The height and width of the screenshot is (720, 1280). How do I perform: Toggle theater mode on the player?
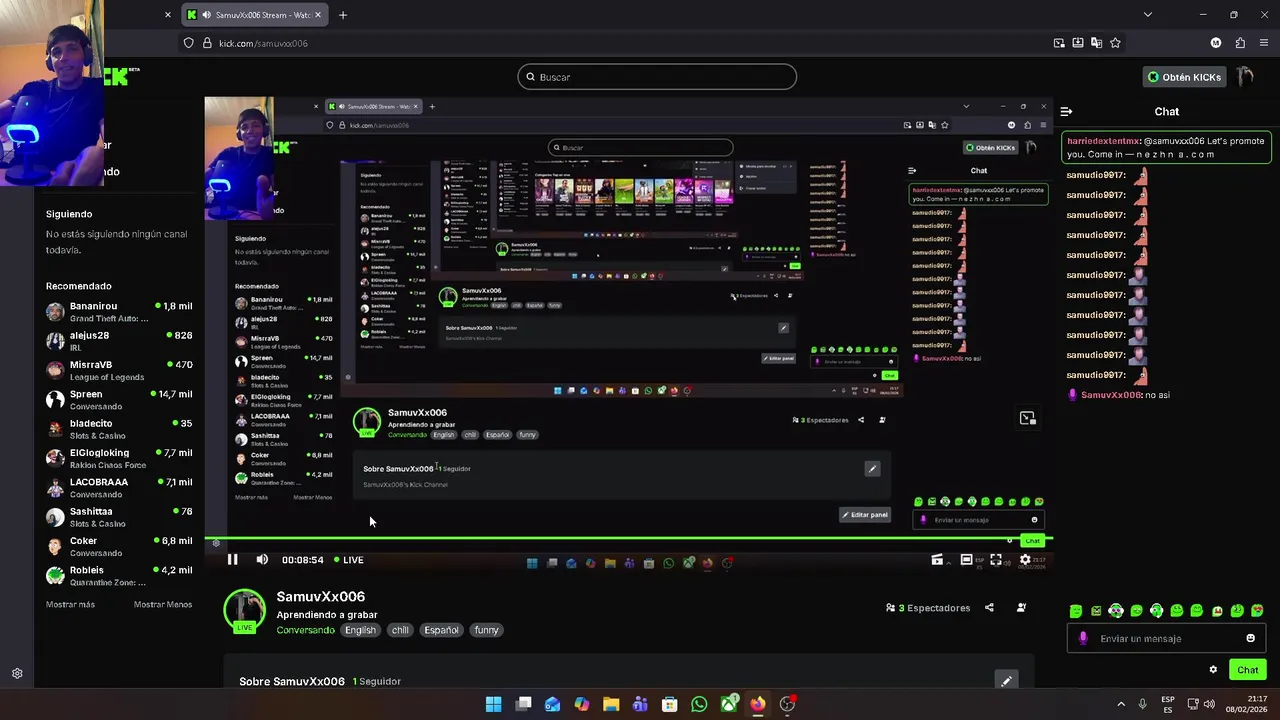[966, 560]
